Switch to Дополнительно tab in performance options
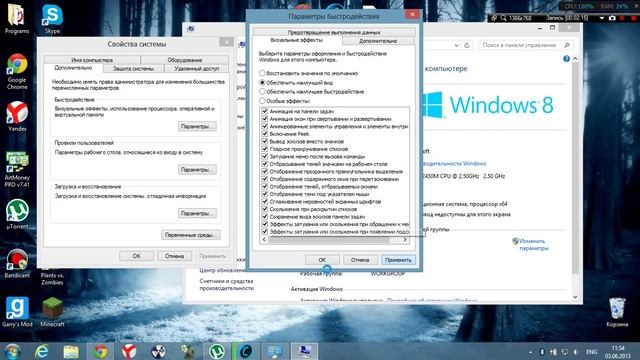This screenshot has width=640, height=360. pyautogui.click(x=378, y=41)
